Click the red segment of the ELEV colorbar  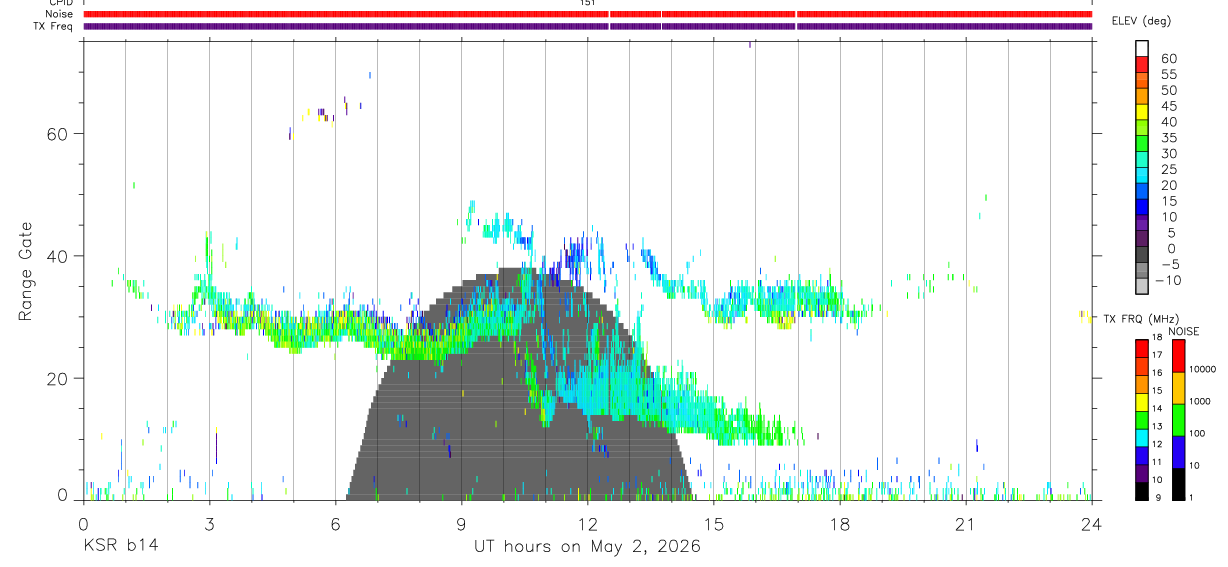pos(1142,62)
